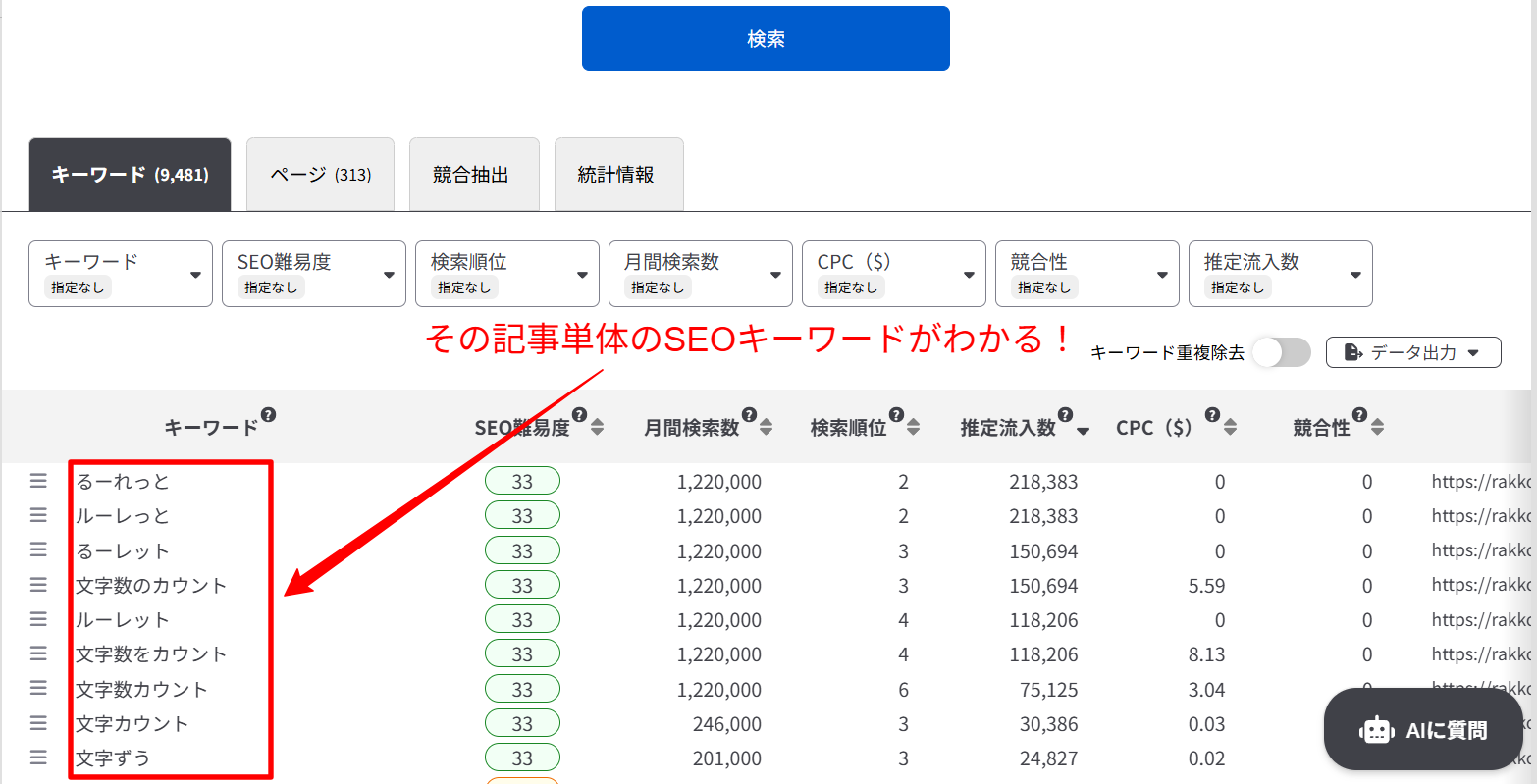The image size is (1537, 784).
Task: Open row menu icon for 文字数カウント
Action: (x=38, y=689)
